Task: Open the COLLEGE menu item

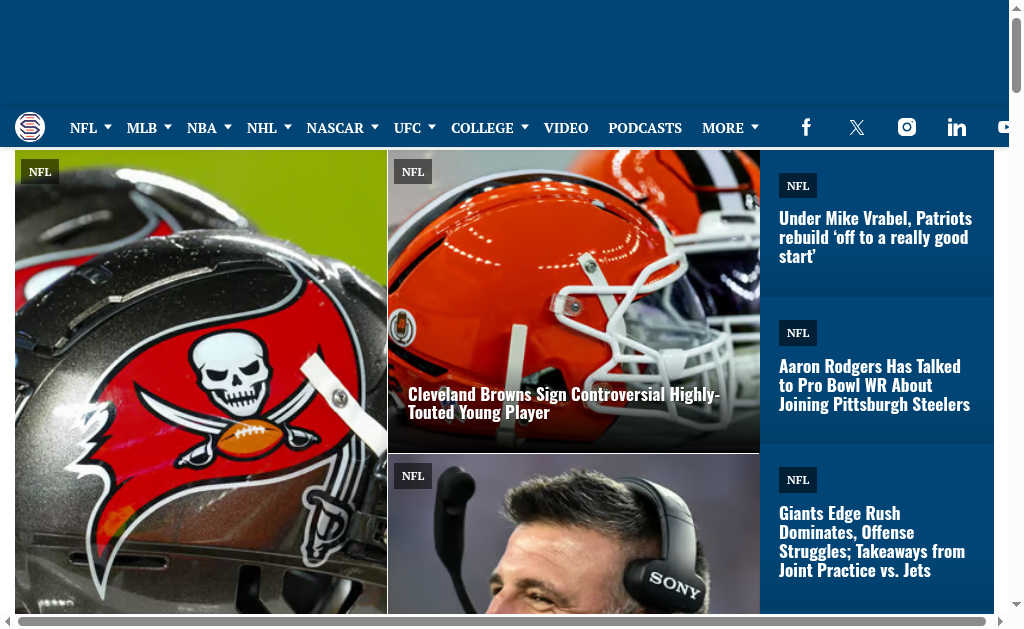Action: click(x=483, y=128)
